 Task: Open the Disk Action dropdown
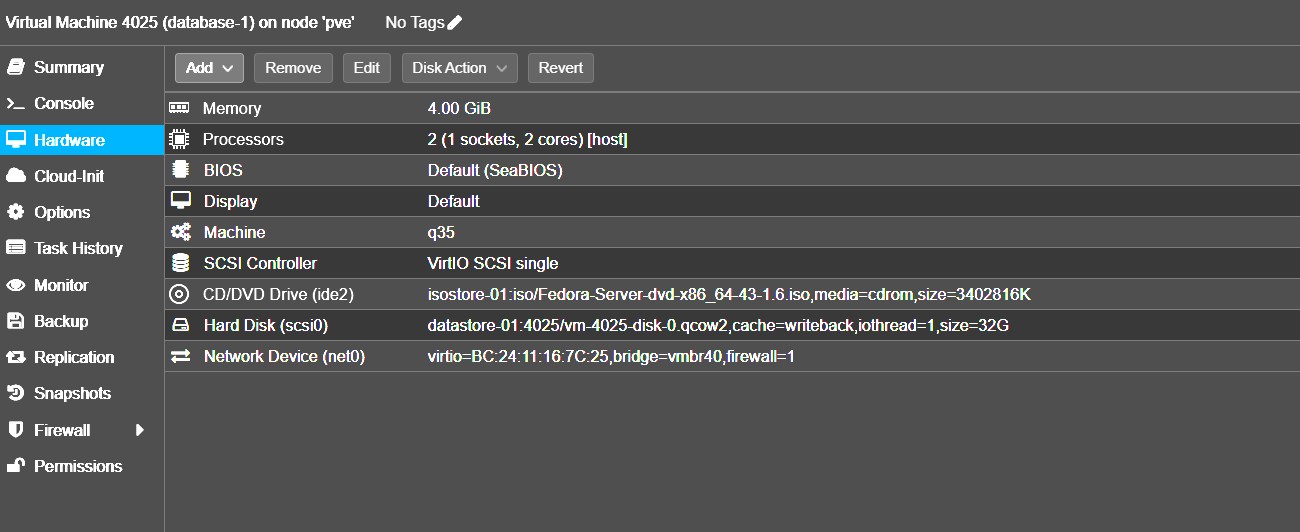[x=460, y=68]
